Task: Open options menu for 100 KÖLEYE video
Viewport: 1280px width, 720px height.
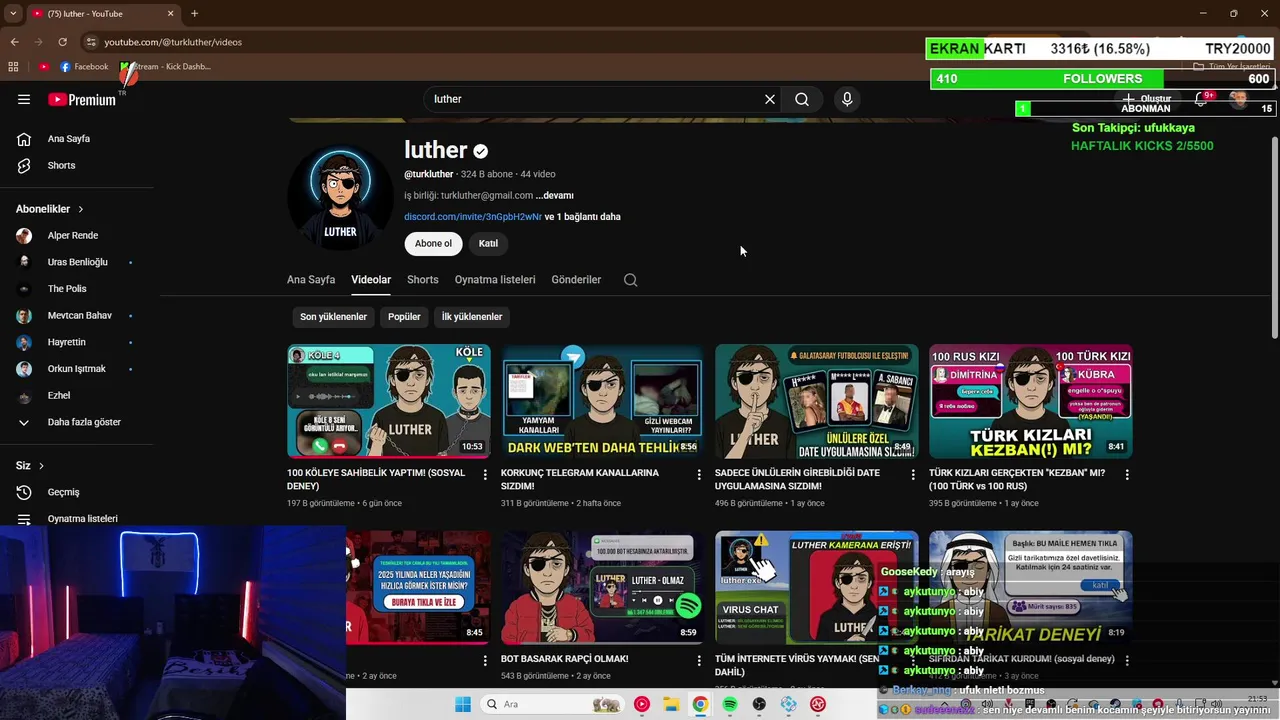Action: coord(485,475)
